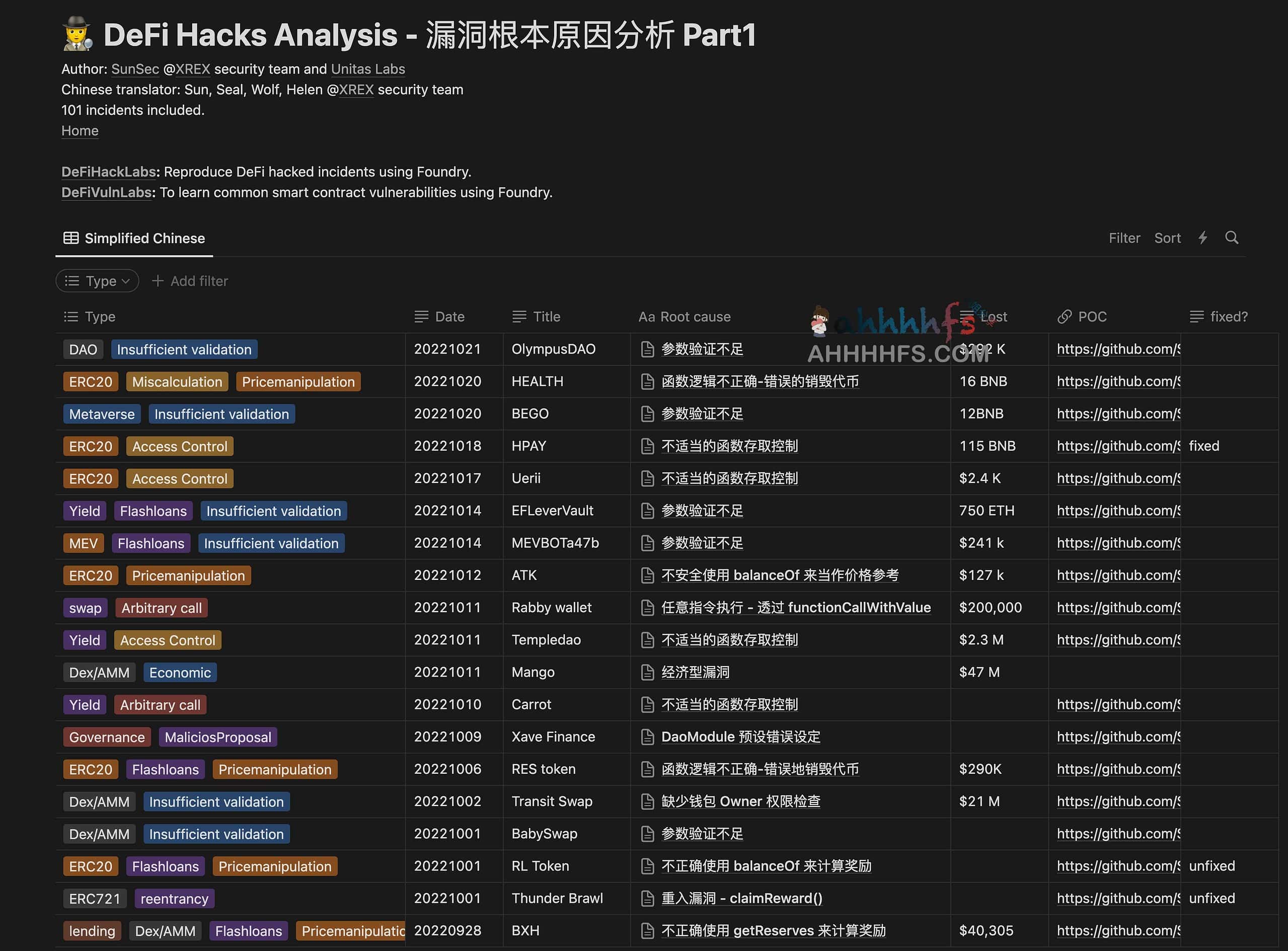This screenshot has height=951, width=1288.
Task: Open the Filter options
Action: tap(1124, 238)
